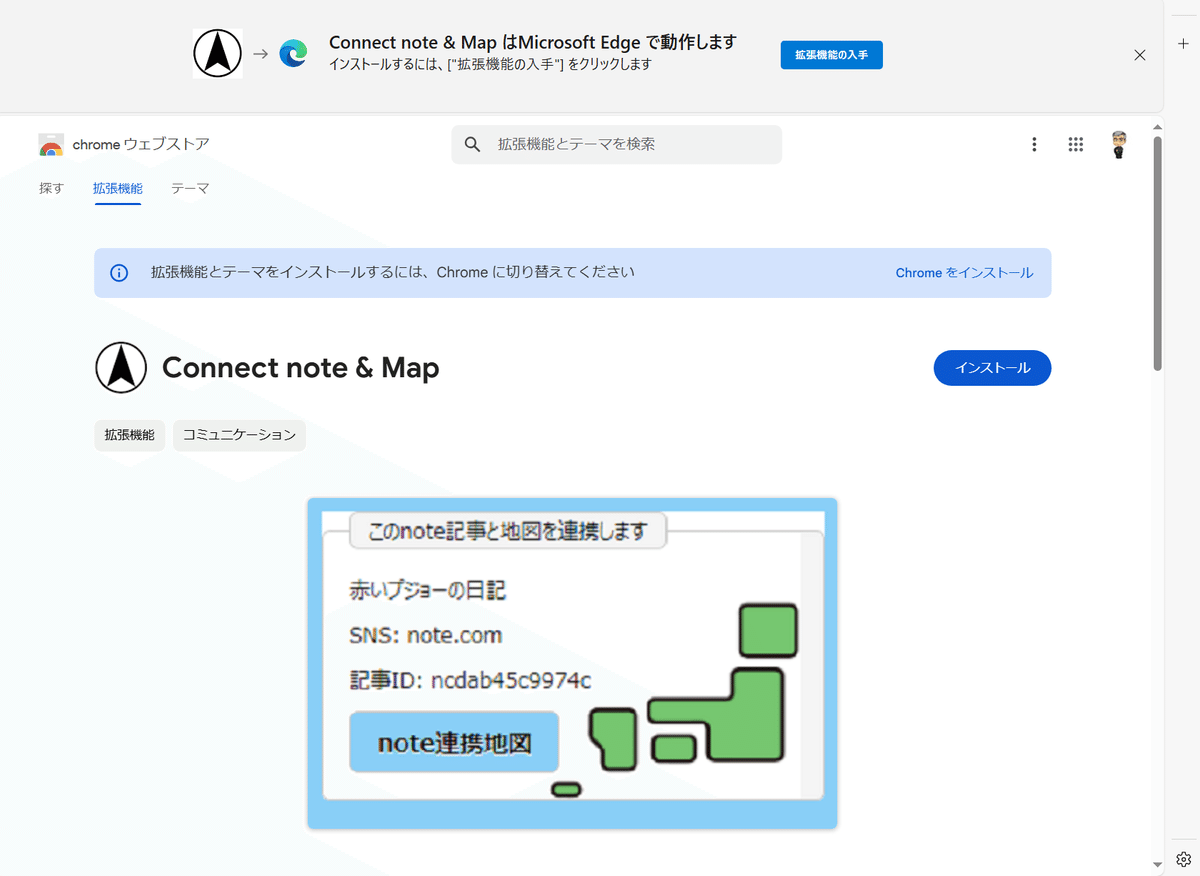
Task: Click the Chrome Web Store logo
Action: coord(51,144)
